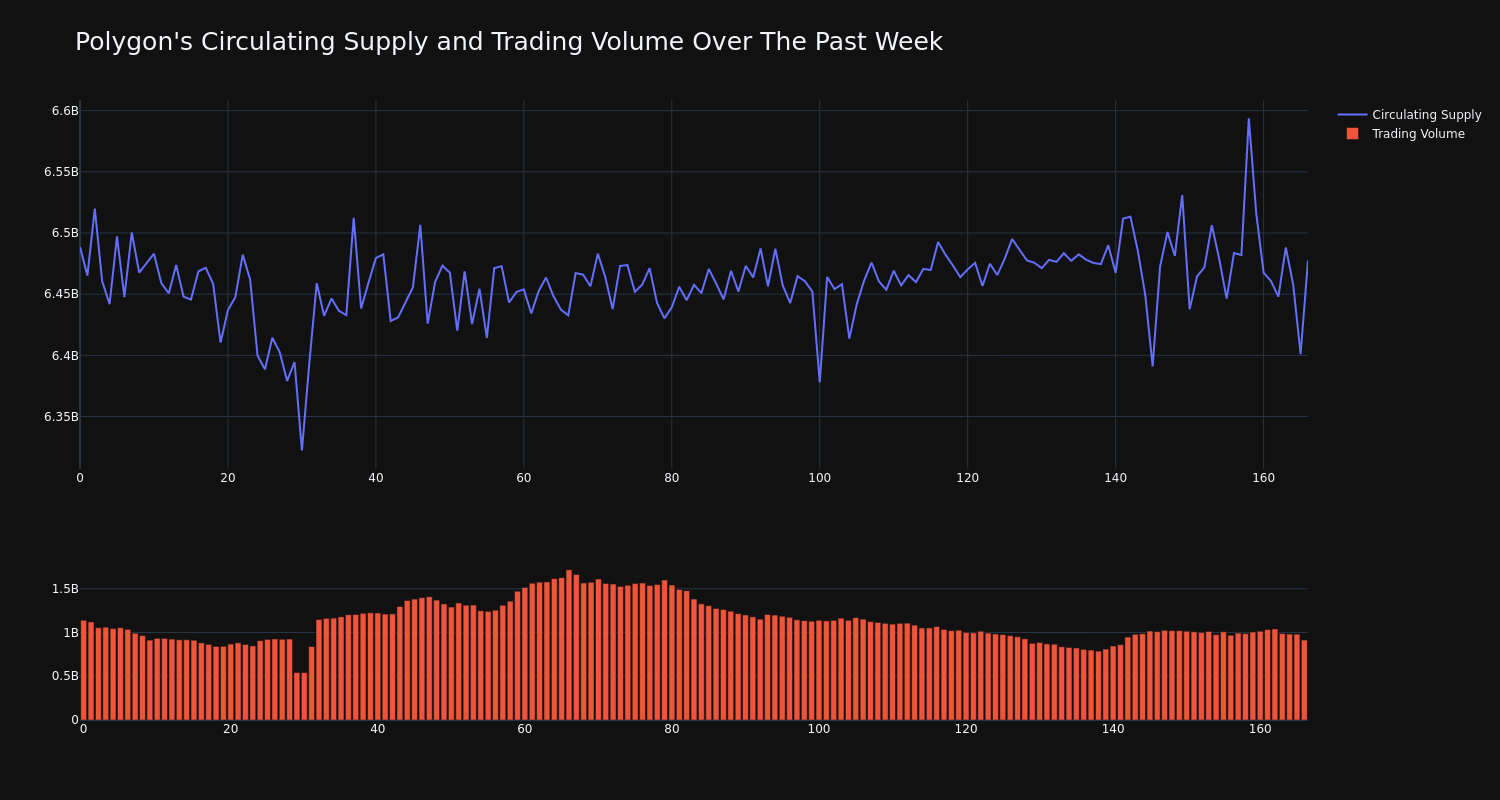Image resolution: width=1500 pixels, height=800 pixels.
Task: Click the 6.35B y-axis label
Action: tap(61, 416)
